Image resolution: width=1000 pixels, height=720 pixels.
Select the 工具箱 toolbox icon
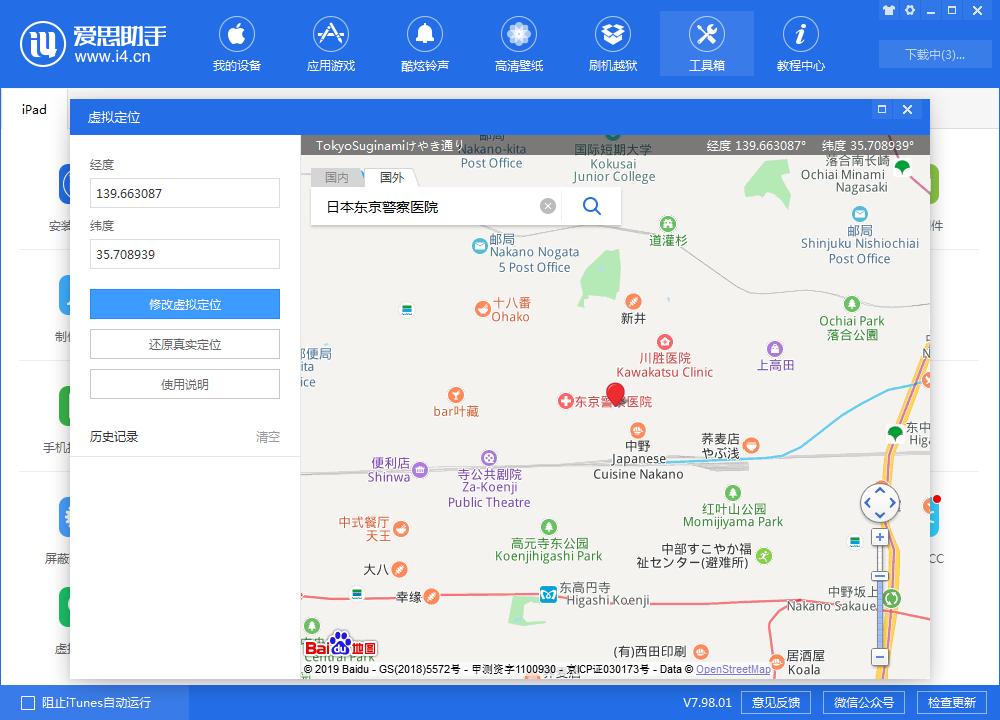tap(707, 42)
